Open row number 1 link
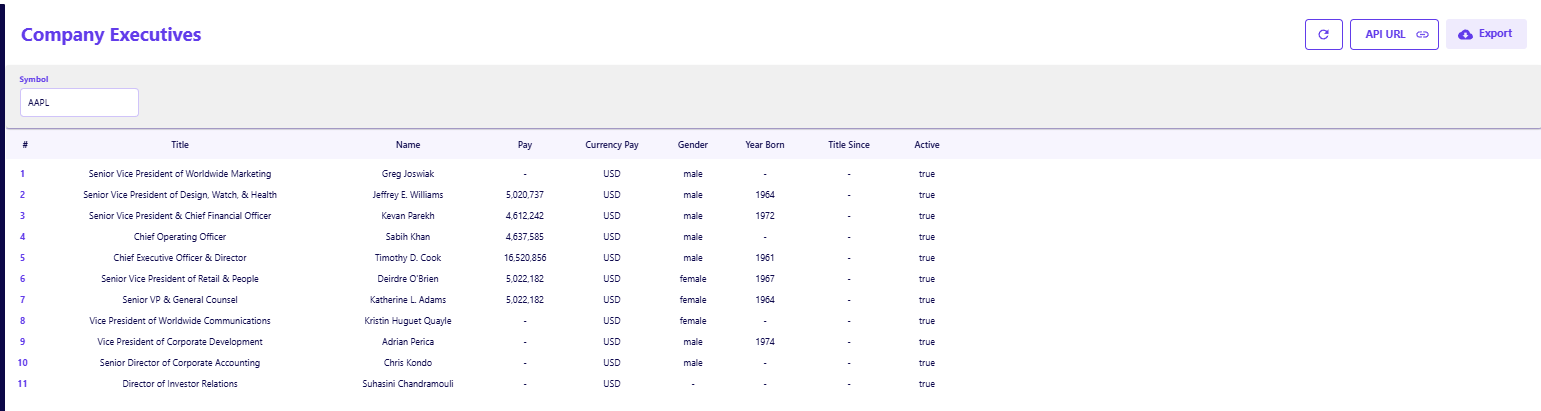Screen dimensions: 1541x411 (x=22, y=174)
